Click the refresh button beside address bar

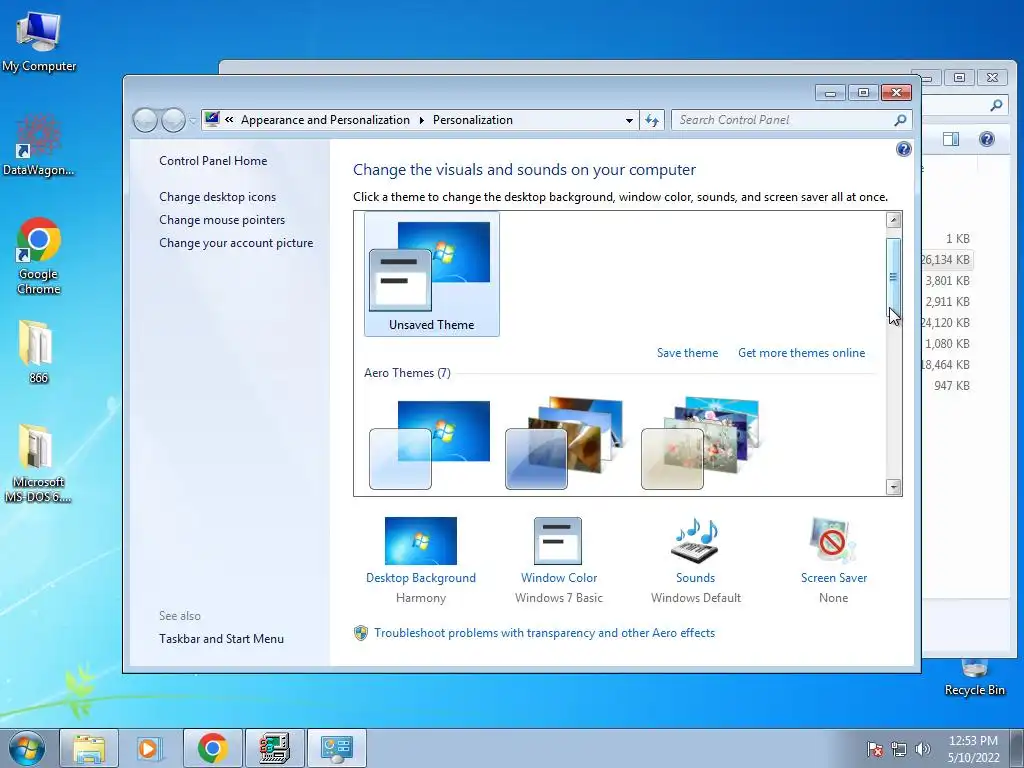click(x=652, y=120)
